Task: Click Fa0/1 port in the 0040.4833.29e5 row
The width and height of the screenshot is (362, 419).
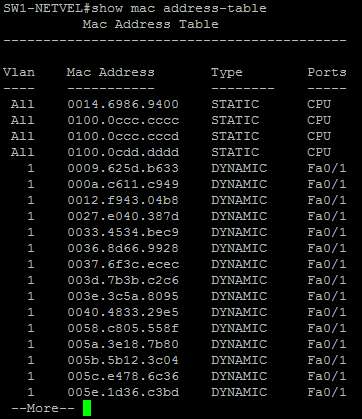Action: (x=327, y=312)
